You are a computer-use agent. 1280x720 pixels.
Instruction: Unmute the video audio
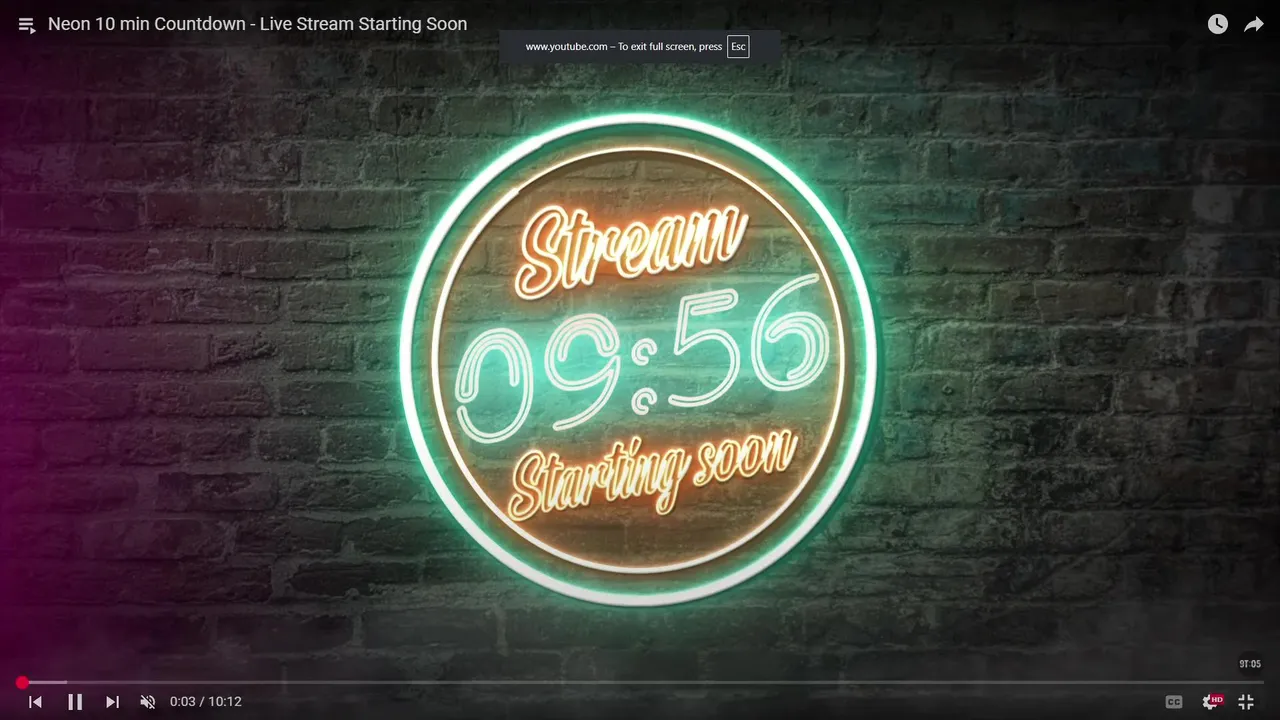coord(148,702)
